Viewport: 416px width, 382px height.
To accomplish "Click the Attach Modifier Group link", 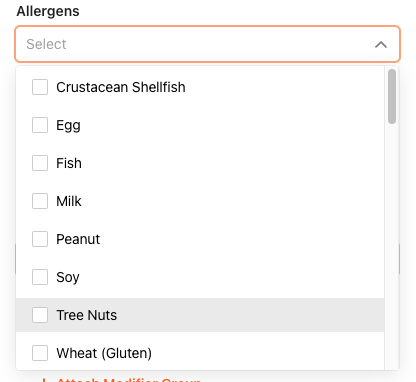I will tap(122, 380).
